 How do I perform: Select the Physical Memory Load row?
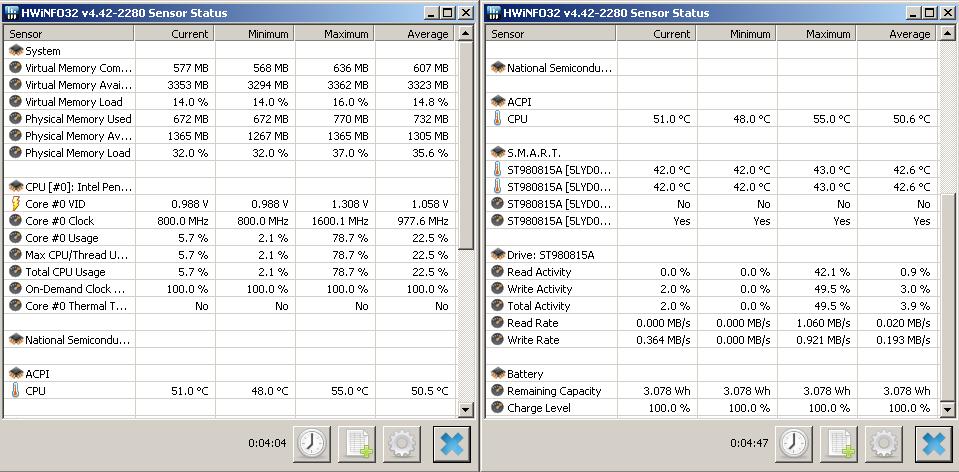point(230,153)
